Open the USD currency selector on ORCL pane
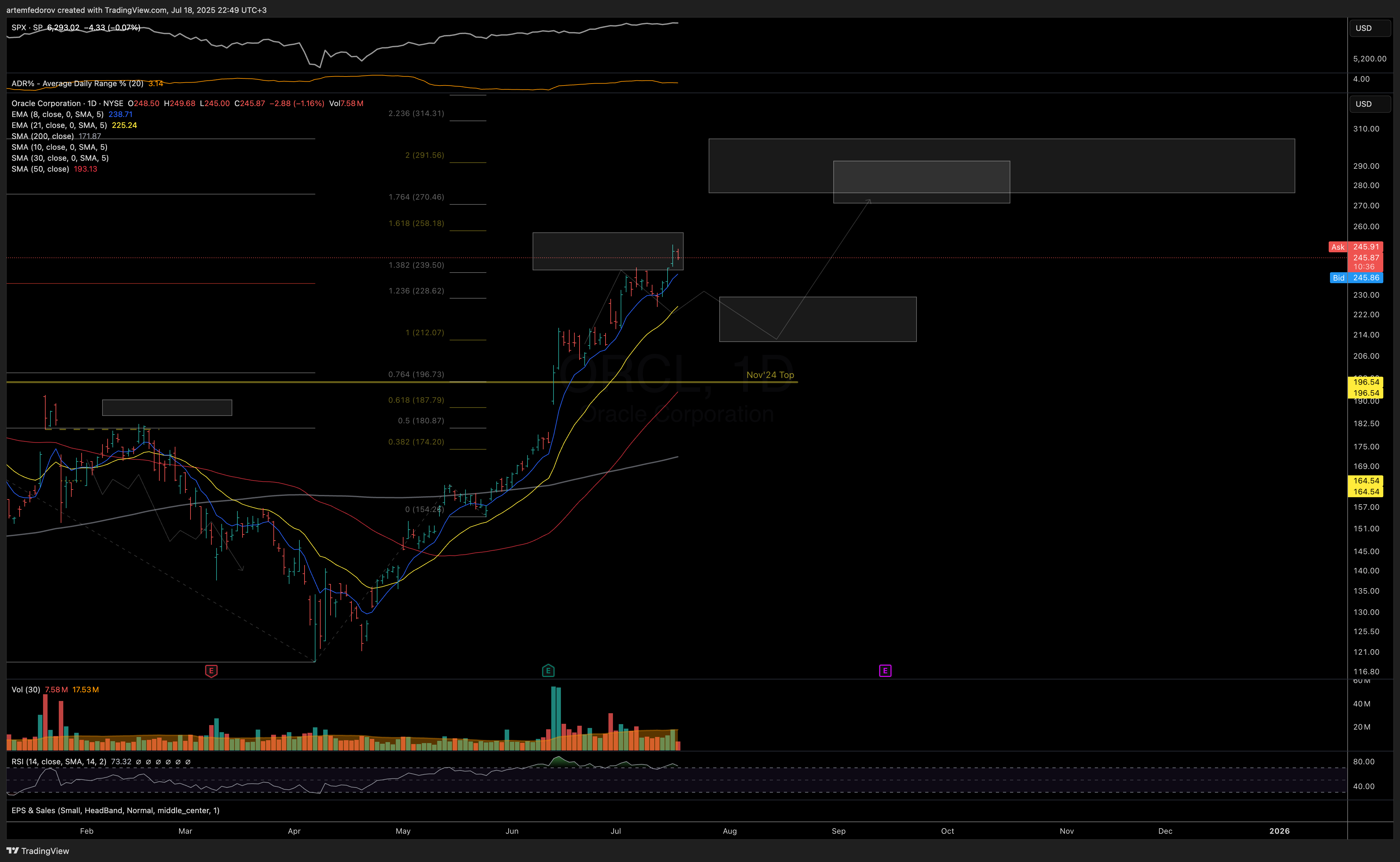Screen dimensions: 1400x862 [x=1370, y=104]
